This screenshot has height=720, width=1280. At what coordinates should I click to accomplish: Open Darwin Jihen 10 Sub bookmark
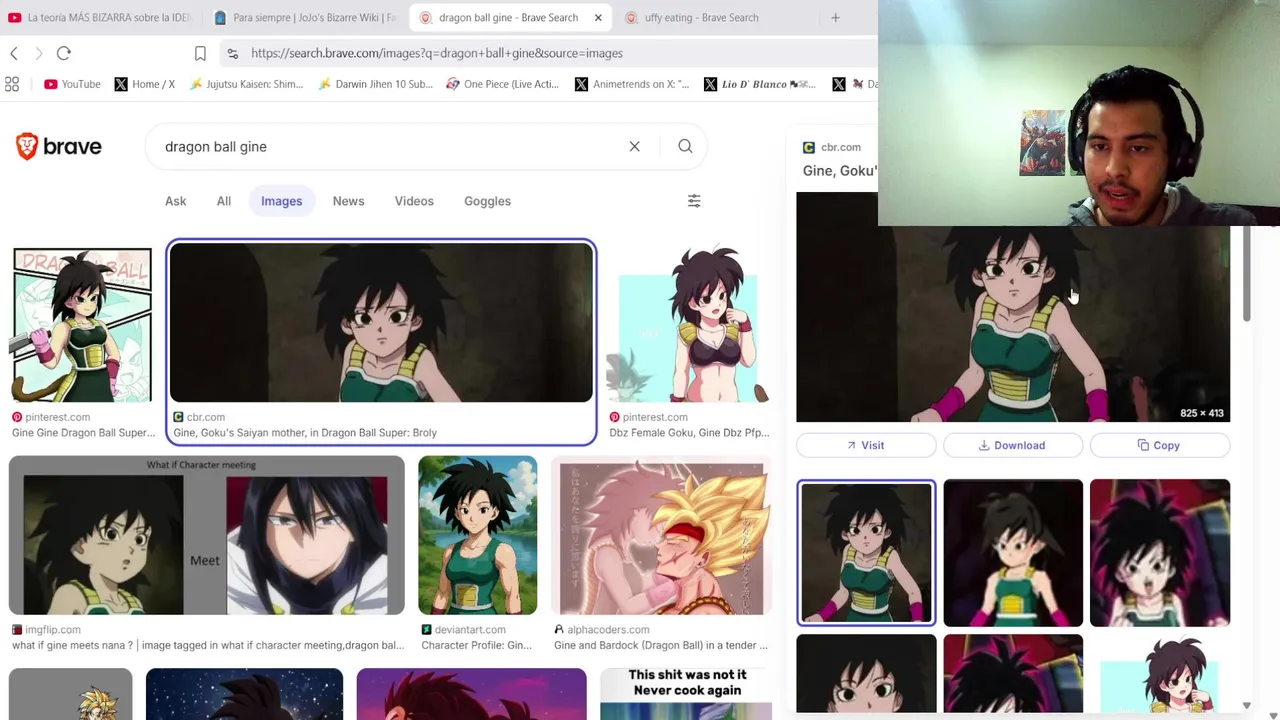(x=375, y=84)
